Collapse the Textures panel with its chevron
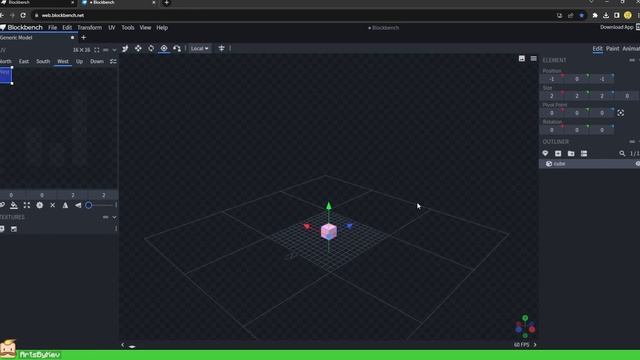Screen dimensions: 640x360 (114, 217)
